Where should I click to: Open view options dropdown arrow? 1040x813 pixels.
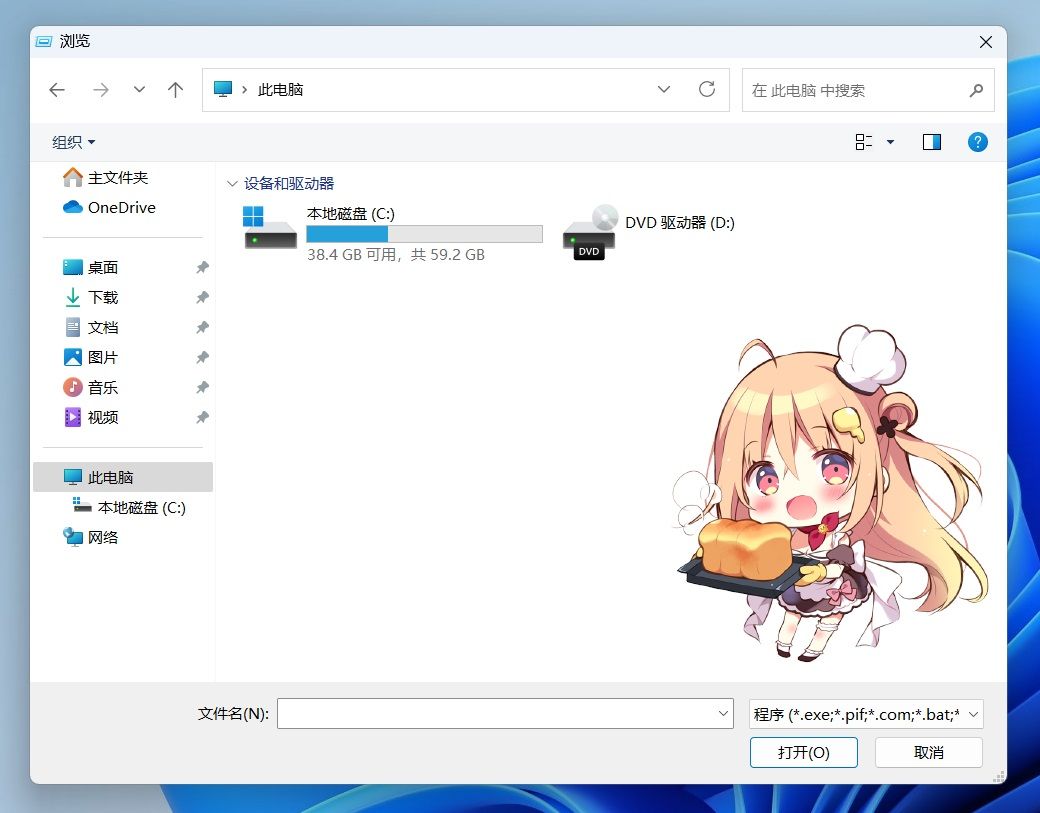pyautogui.click(x=890, y=142)
